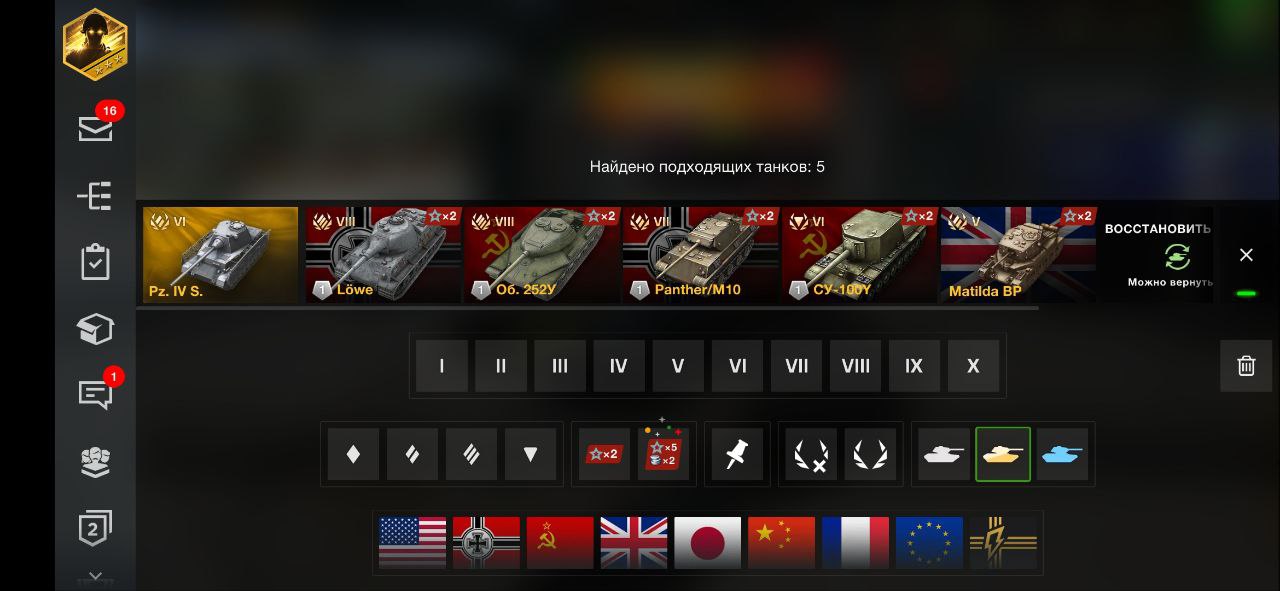Select the Löwe tank thumbnail
The height and width of the screenshot is (591, 1280).
[382, 255]
